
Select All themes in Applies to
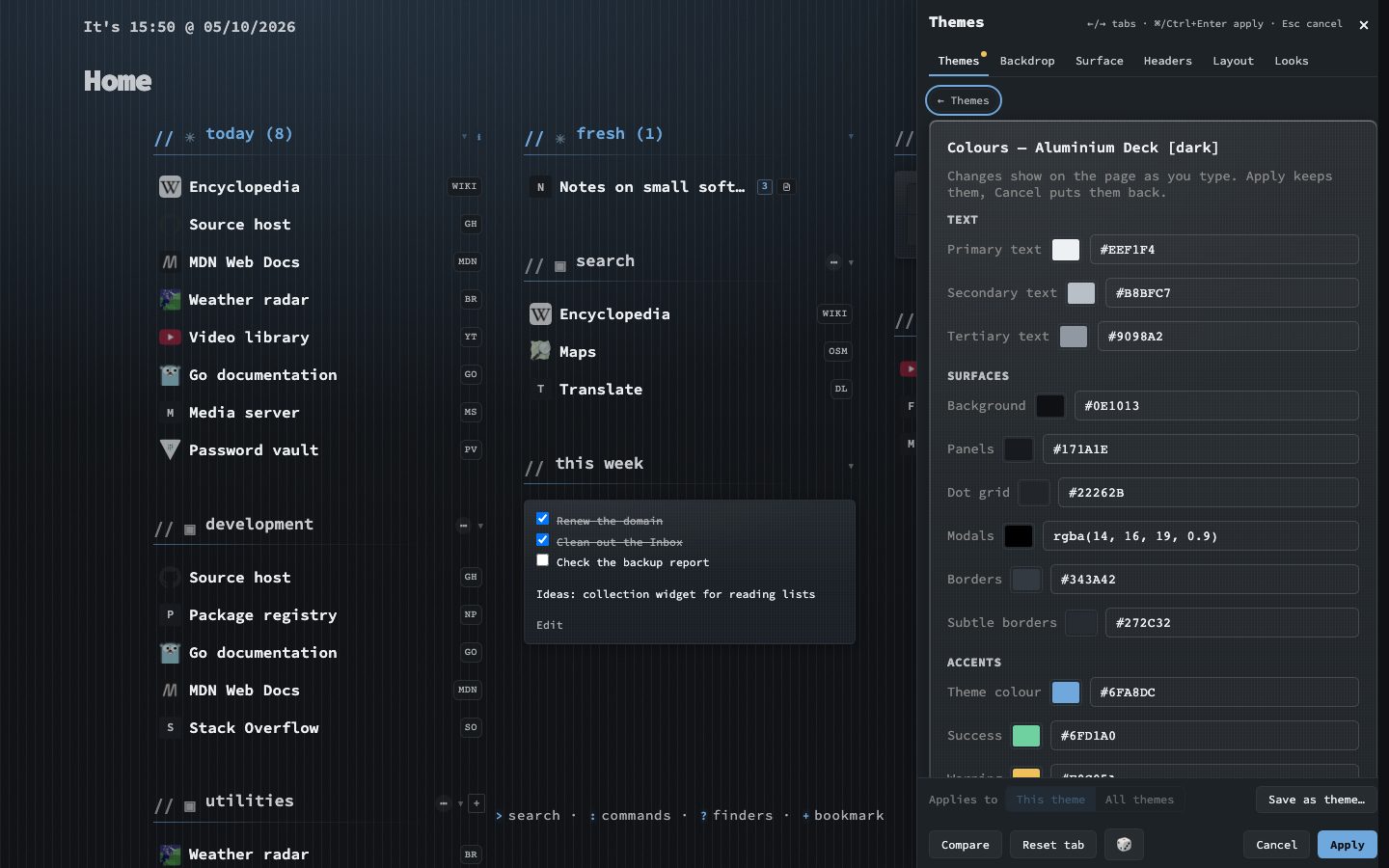pyautogui.click(x=1139, y=800)
